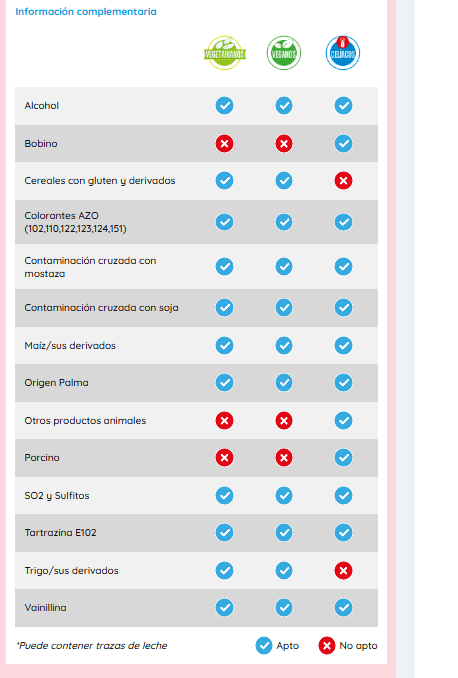Click the Tartrazina E102 row label
The image size is (458, 678).
coord(60,533)
